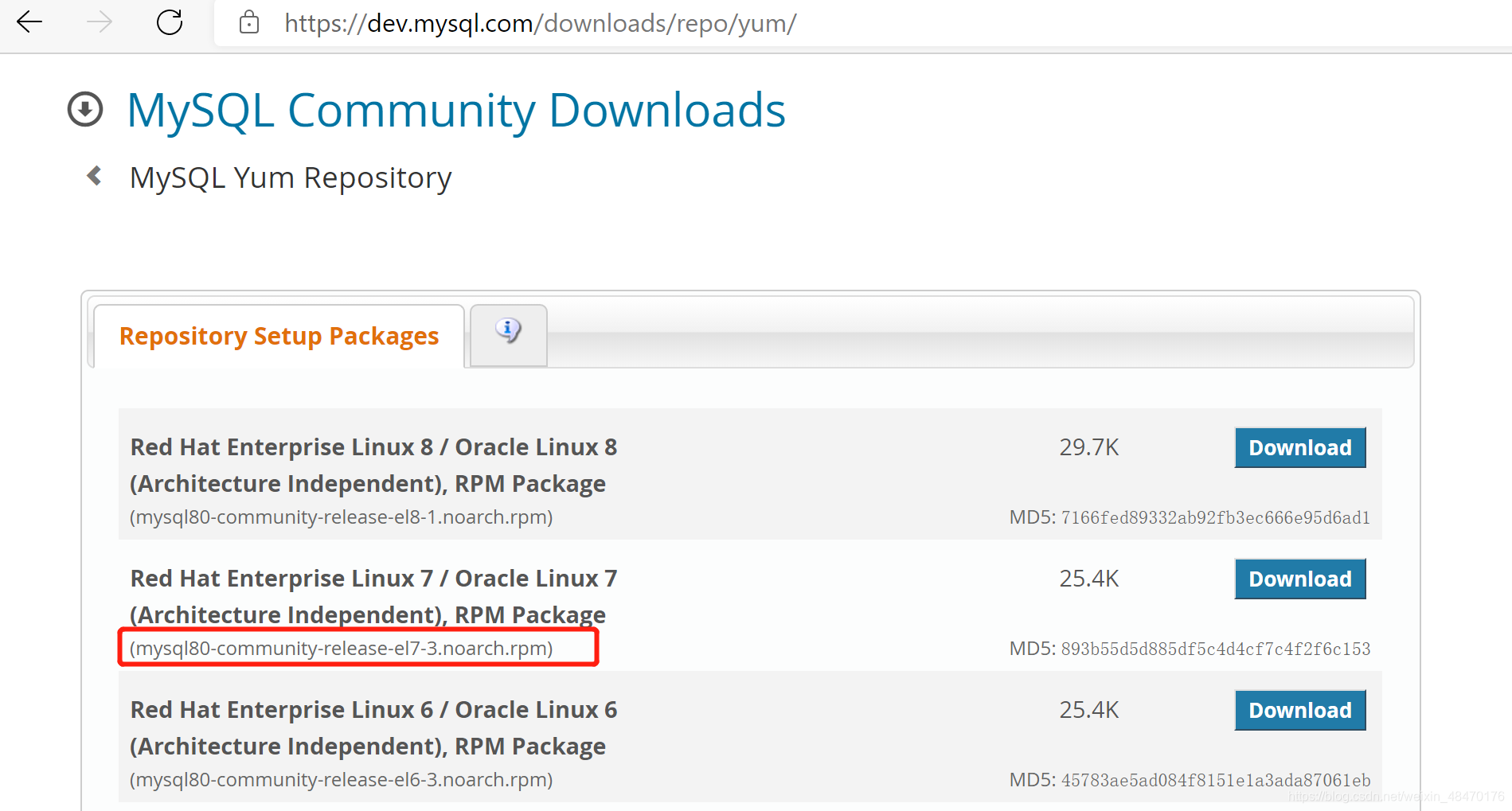Click MD5 hash for the RHEL 8 package
The height and width of the screenshot is (811, 1512).
coord(1190,517)
